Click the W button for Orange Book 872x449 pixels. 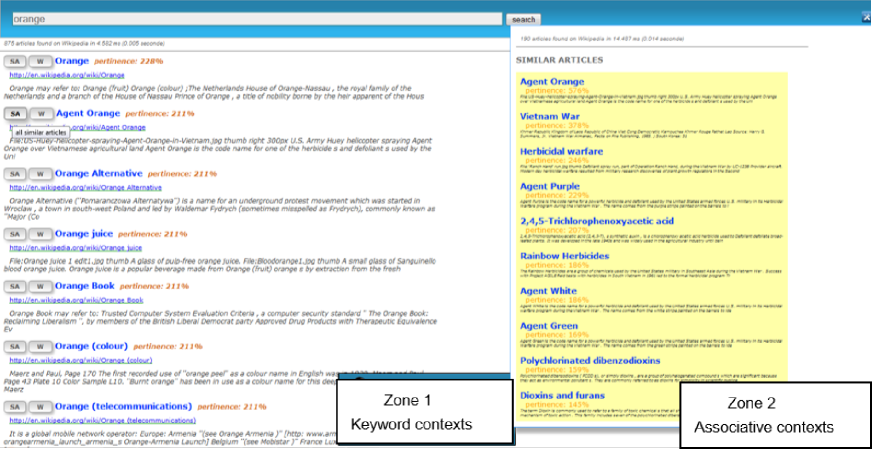pos(41,287)
